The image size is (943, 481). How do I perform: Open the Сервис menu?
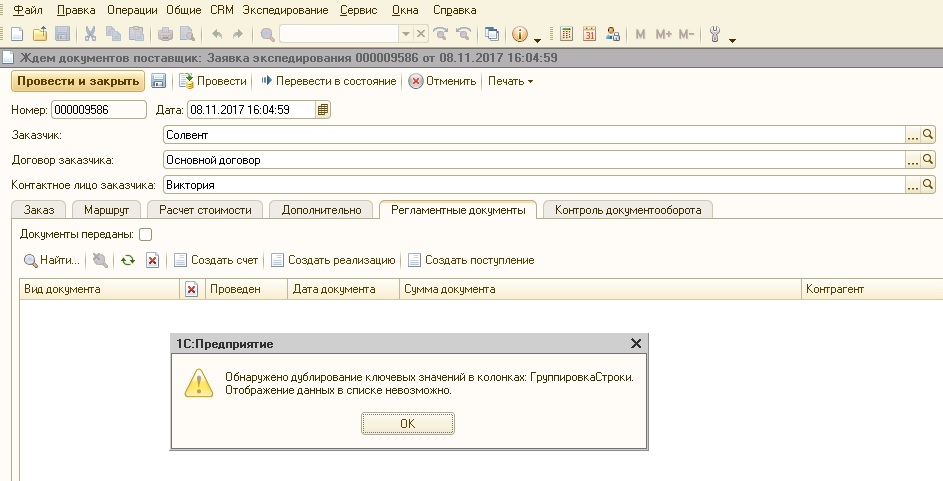(x=358, y=9)
